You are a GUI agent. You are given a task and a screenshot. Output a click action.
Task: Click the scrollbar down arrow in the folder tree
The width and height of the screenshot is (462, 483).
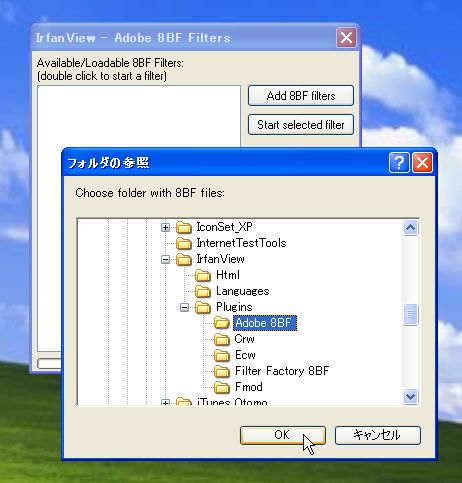410,397
